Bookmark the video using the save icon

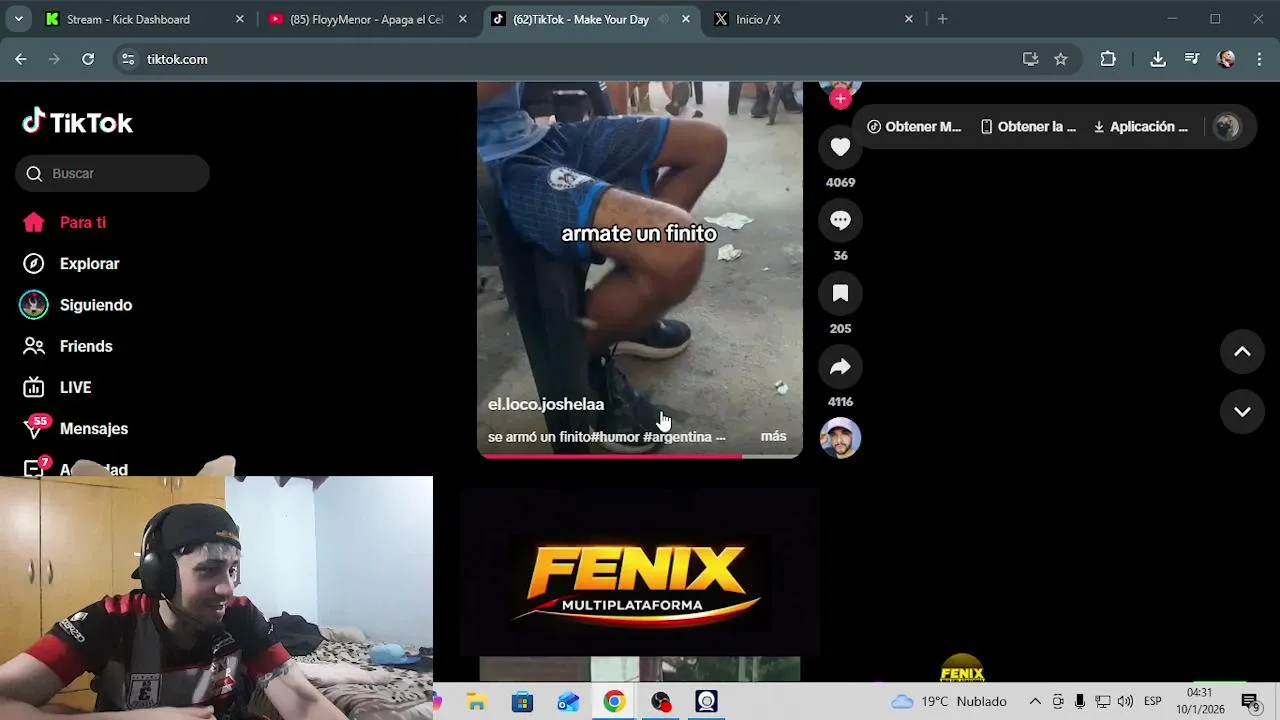tap(840, 293)
